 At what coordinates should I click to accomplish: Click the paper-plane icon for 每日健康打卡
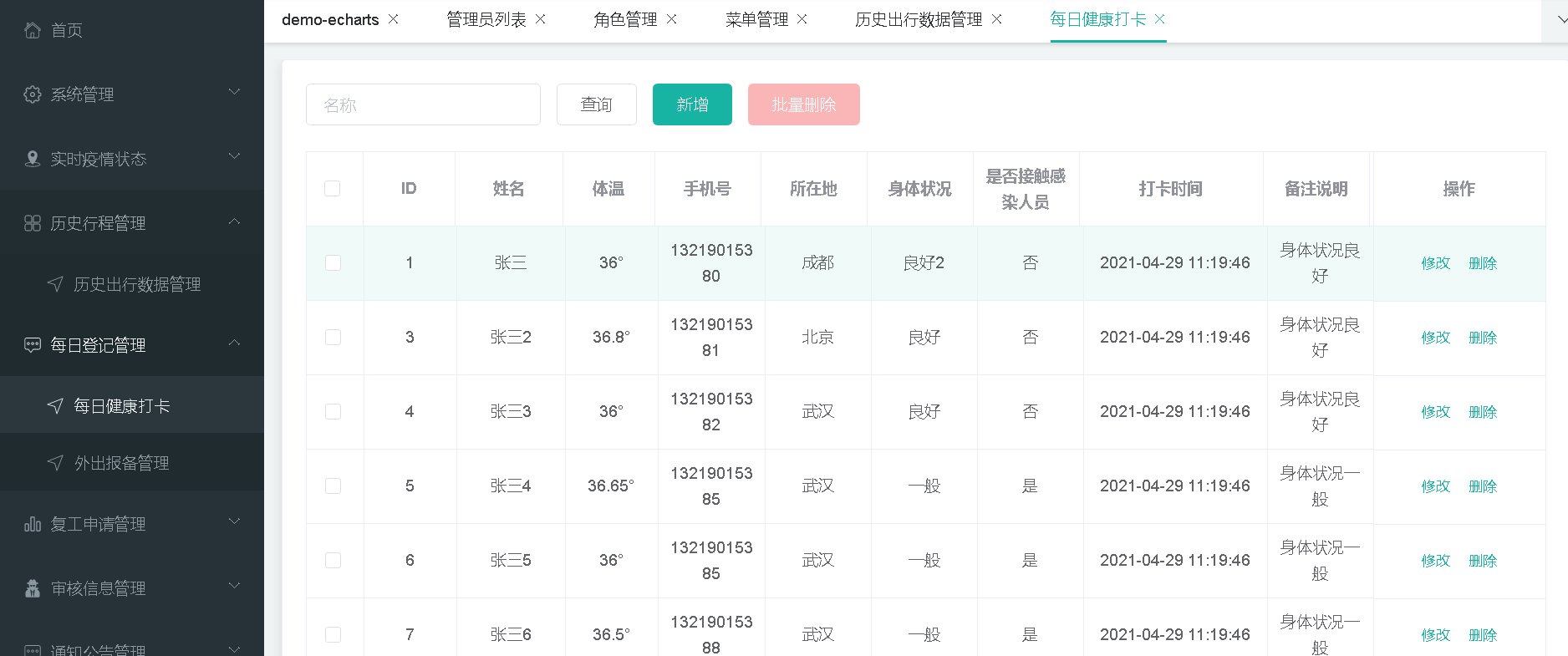click(55, 406)
